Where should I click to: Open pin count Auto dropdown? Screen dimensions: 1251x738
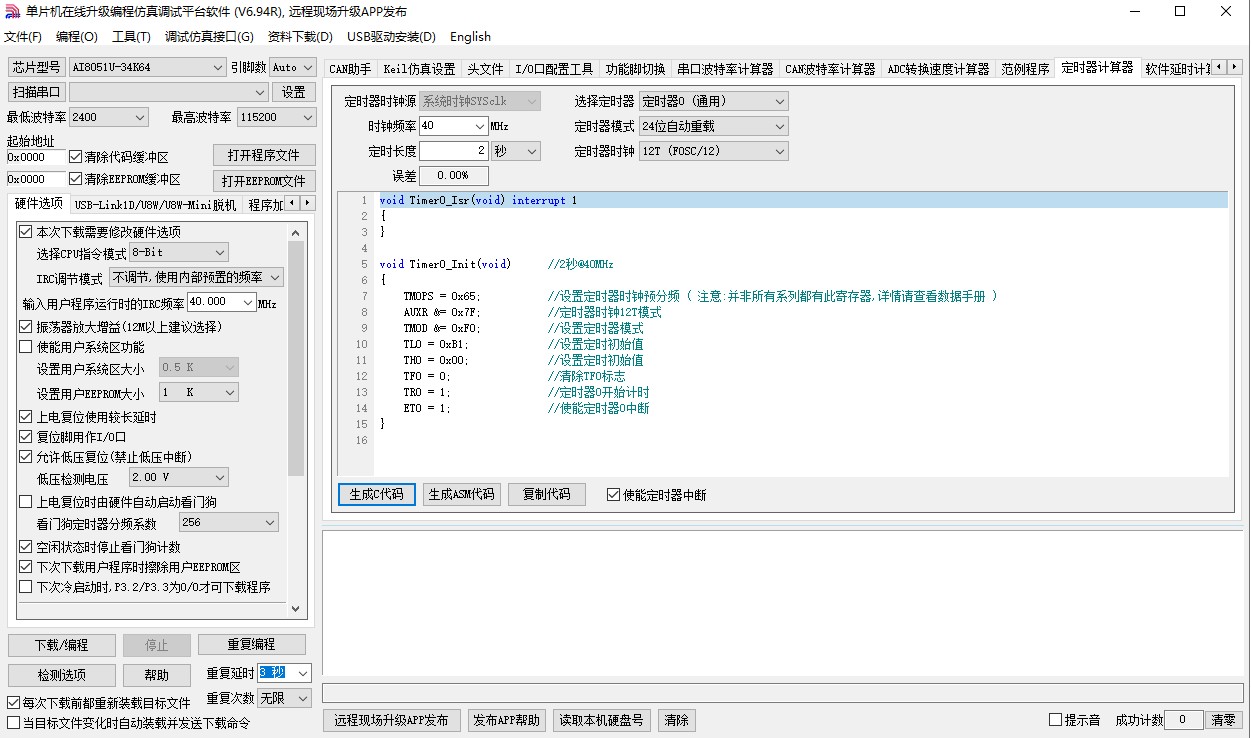click(x=292, y=67)
